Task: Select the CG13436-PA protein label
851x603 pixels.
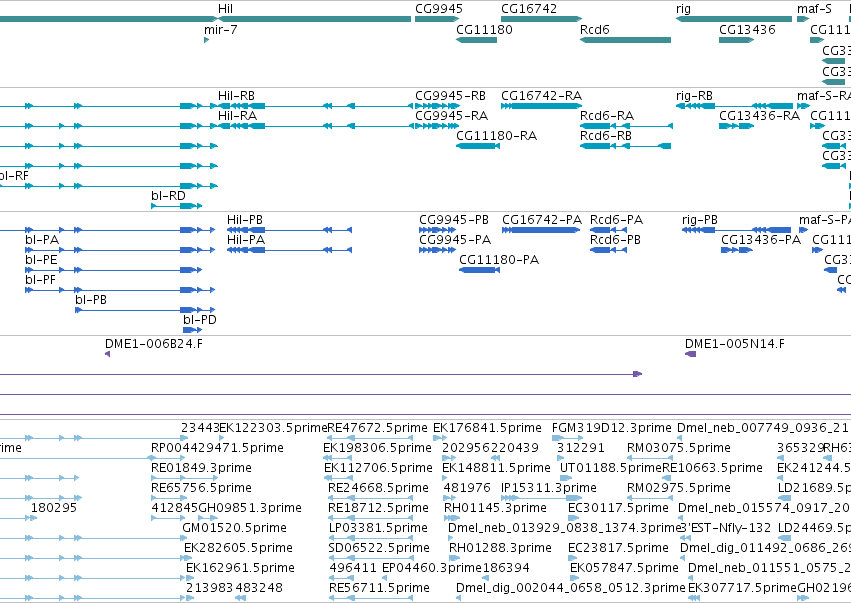Action: pyautogui.click(x=761, y=240)
